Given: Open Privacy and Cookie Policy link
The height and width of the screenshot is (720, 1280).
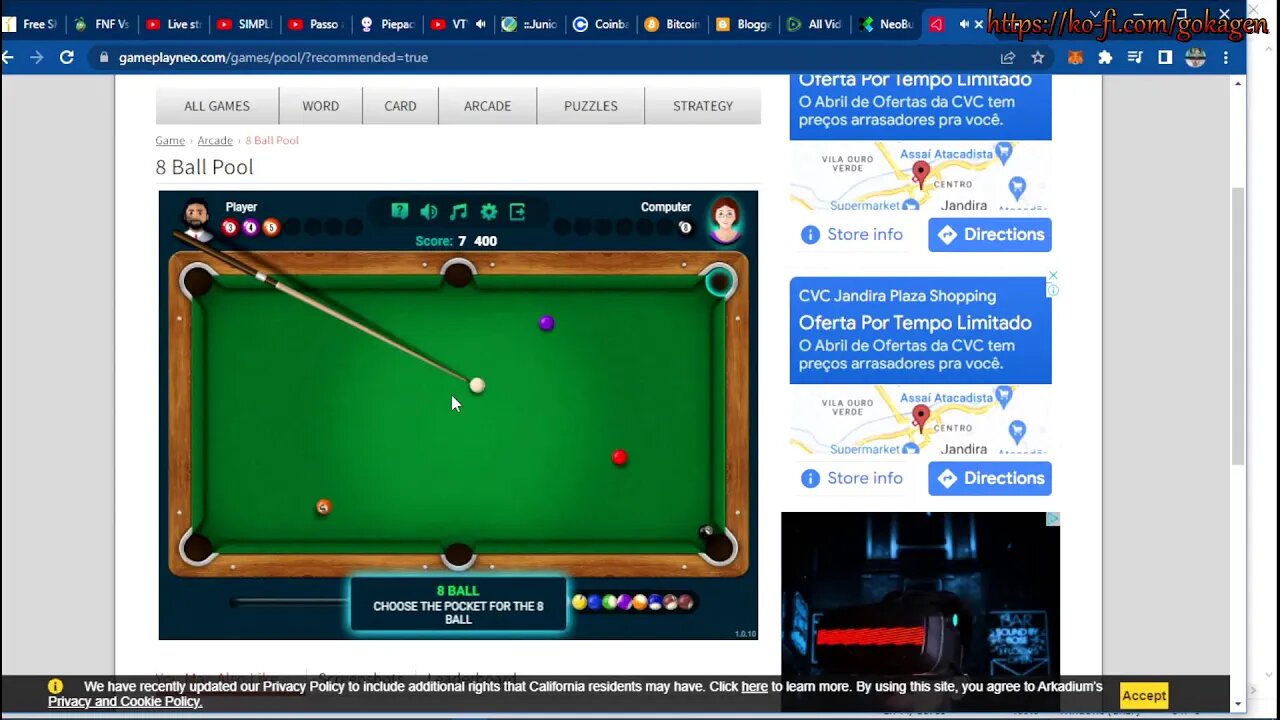Looking at the screenshot, I should point(125,702).
